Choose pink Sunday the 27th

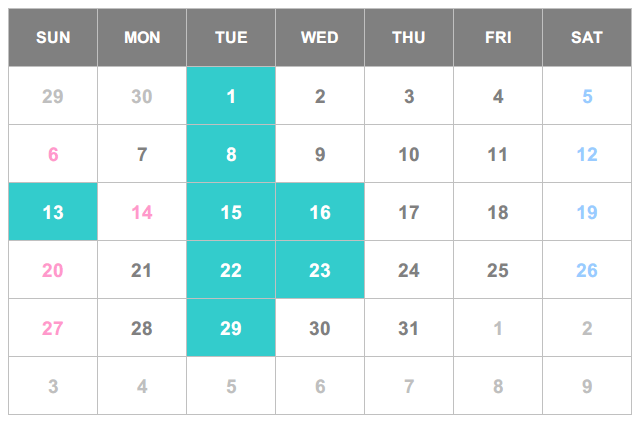tap(53, 327)
